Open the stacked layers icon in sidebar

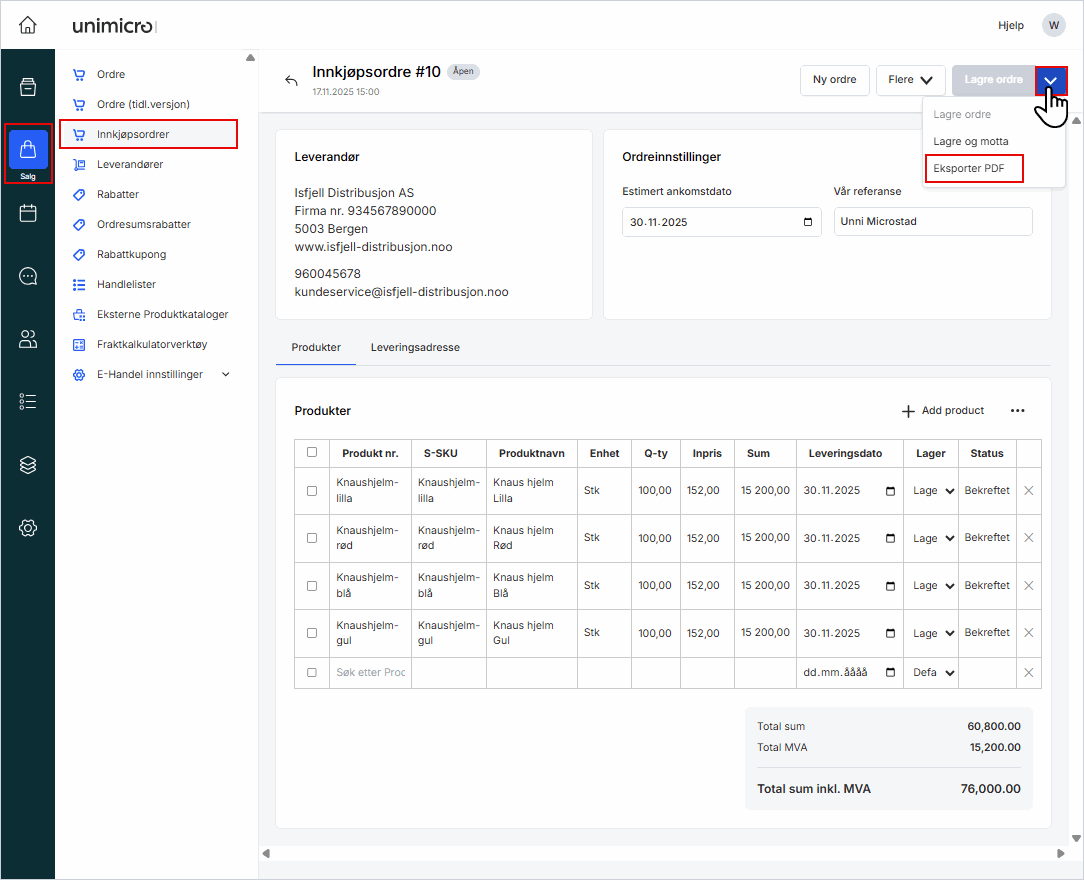pos(28,465)
